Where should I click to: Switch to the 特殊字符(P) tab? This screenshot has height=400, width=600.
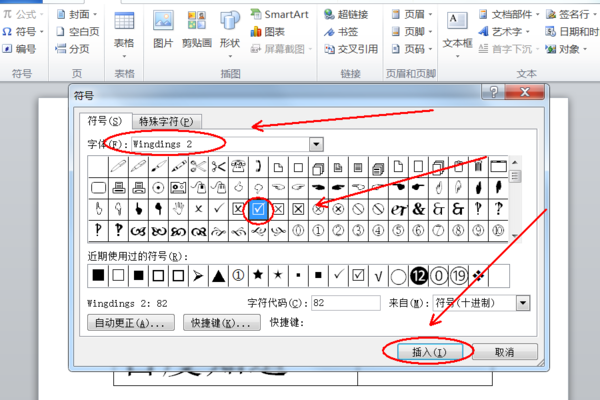[166, 122]
